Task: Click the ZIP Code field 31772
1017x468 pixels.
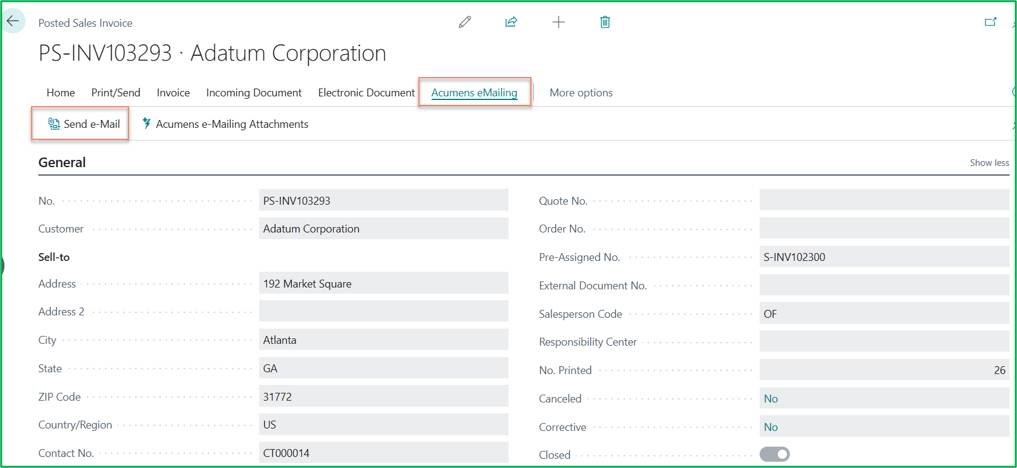Action: pos(383,397)
